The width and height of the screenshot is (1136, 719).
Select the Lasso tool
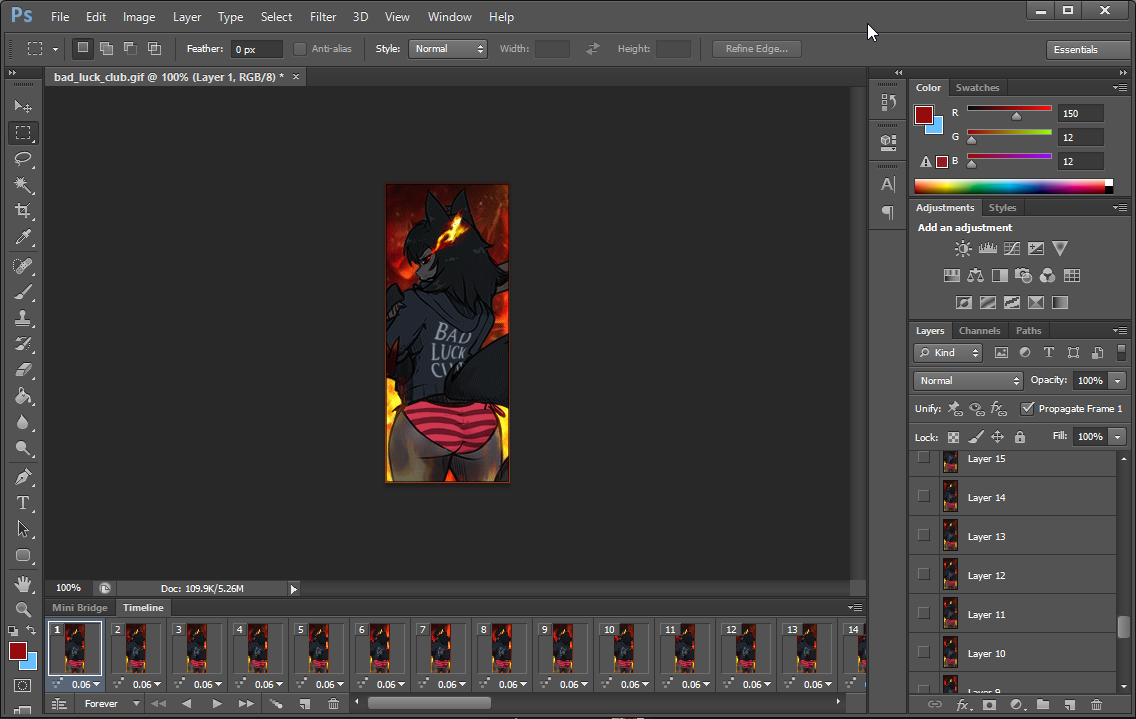click(23, 159)
